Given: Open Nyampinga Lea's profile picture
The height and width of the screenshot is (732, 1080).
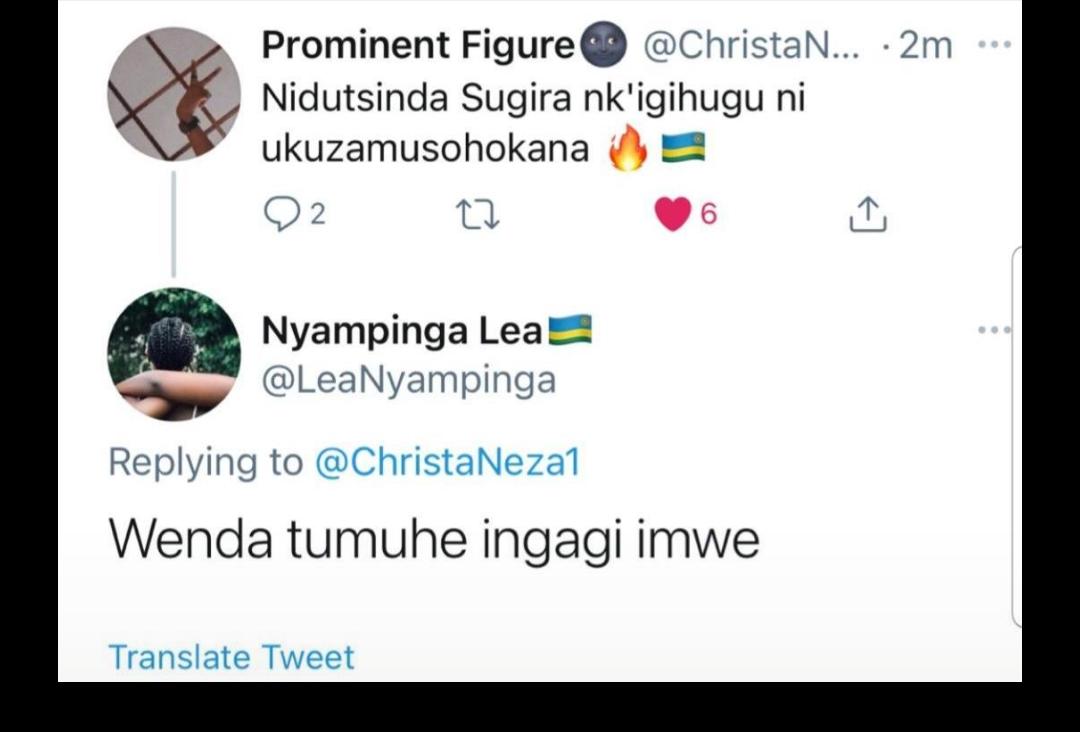Looking at the screenshot, I should 174,354.
